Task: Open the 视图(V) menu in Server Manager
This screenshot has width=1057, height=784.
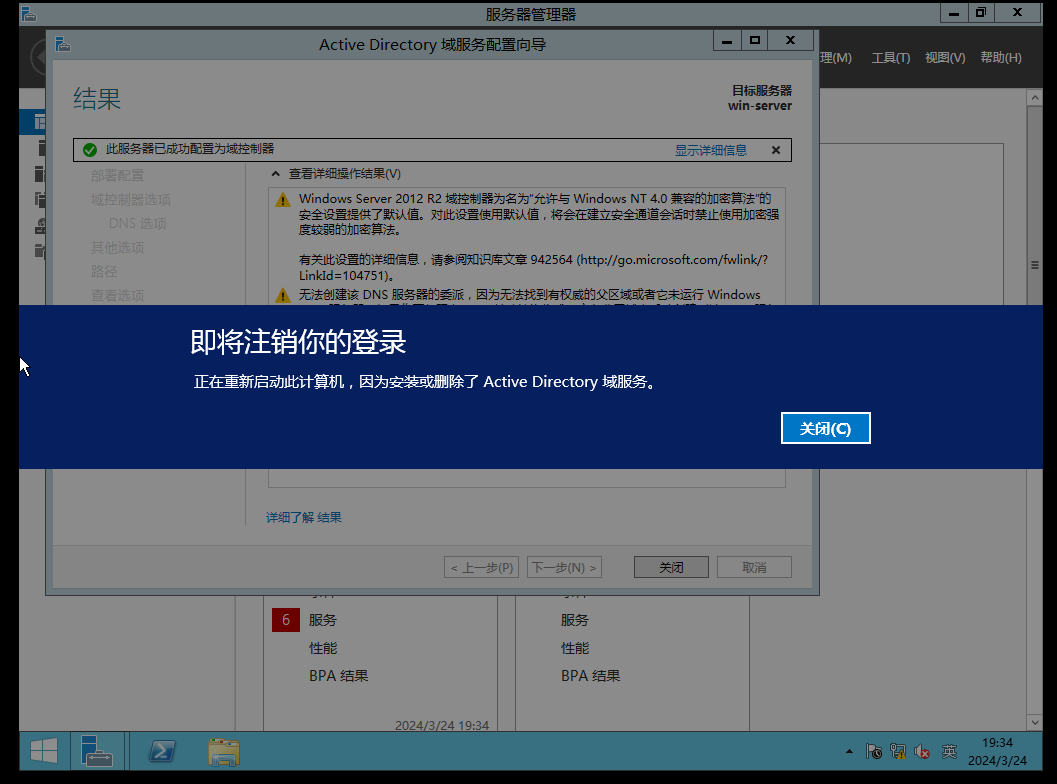Action: [945, 58]
